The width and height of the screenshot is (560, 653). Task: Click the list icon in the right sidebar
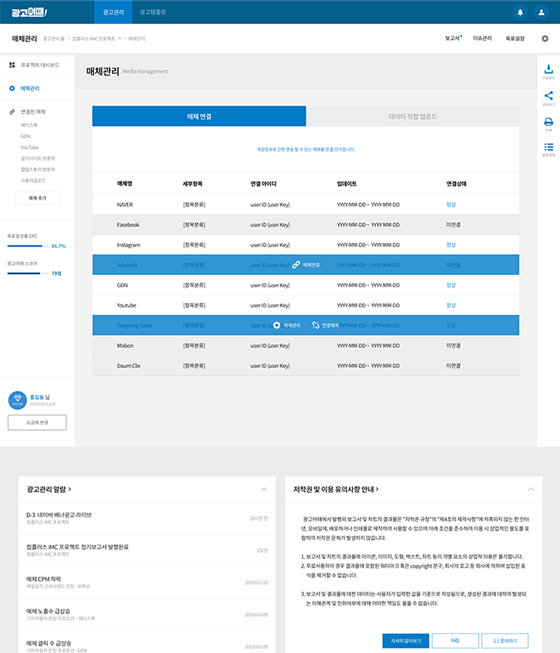tap(549, 147)
